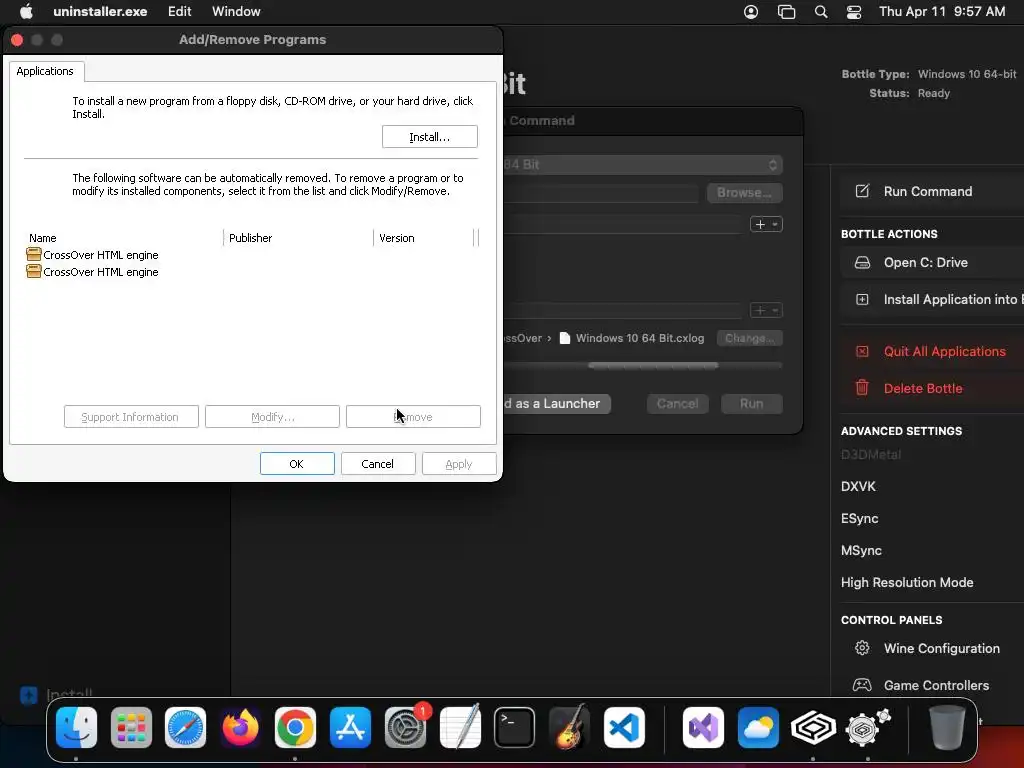This screenshot has height=768, width=1024.
Task: Click the Apply button
Action: (x=459, y=464)
